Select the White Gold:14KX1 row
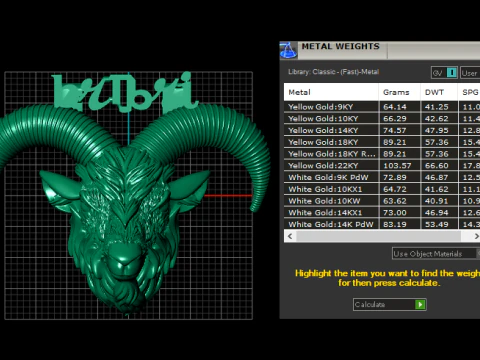The height and width of the screenshot is (360, 480). click(382, 212)
